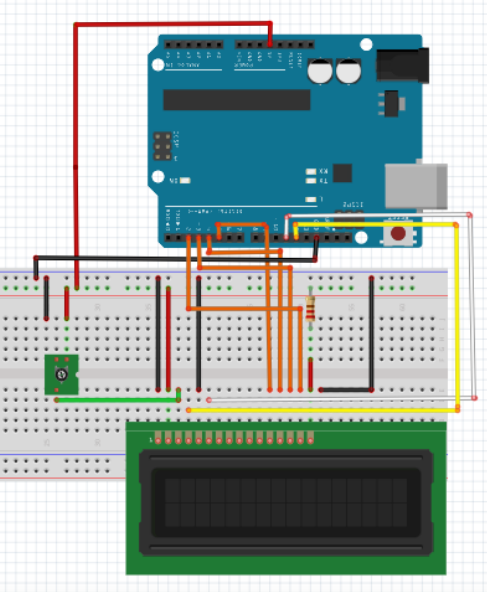Select the green wire from the potentiometer
The width and height of the screenshot is (487, 592).
(x=117, y=400)
